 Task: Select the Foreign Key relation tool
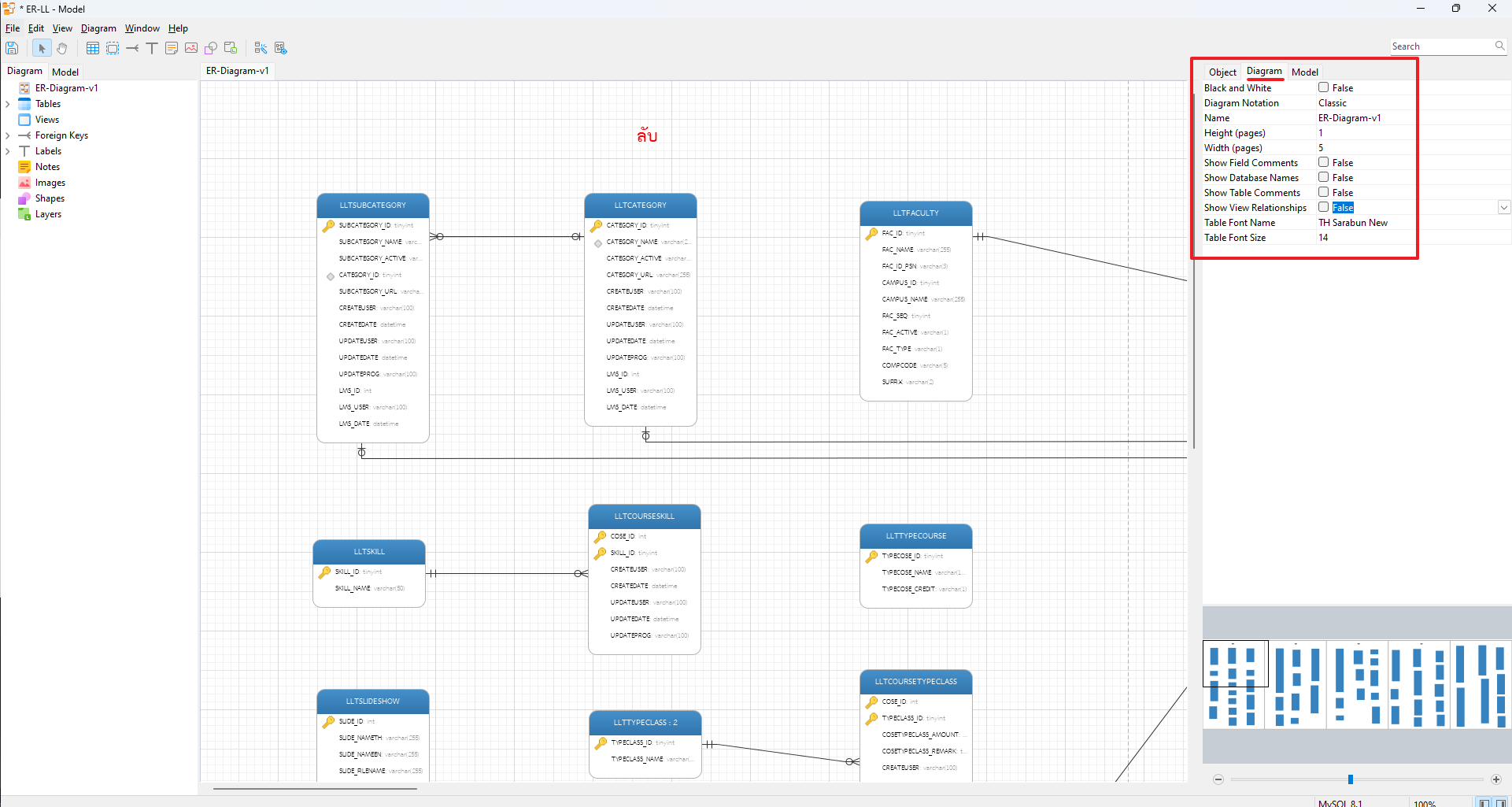[x=132, y=48]
